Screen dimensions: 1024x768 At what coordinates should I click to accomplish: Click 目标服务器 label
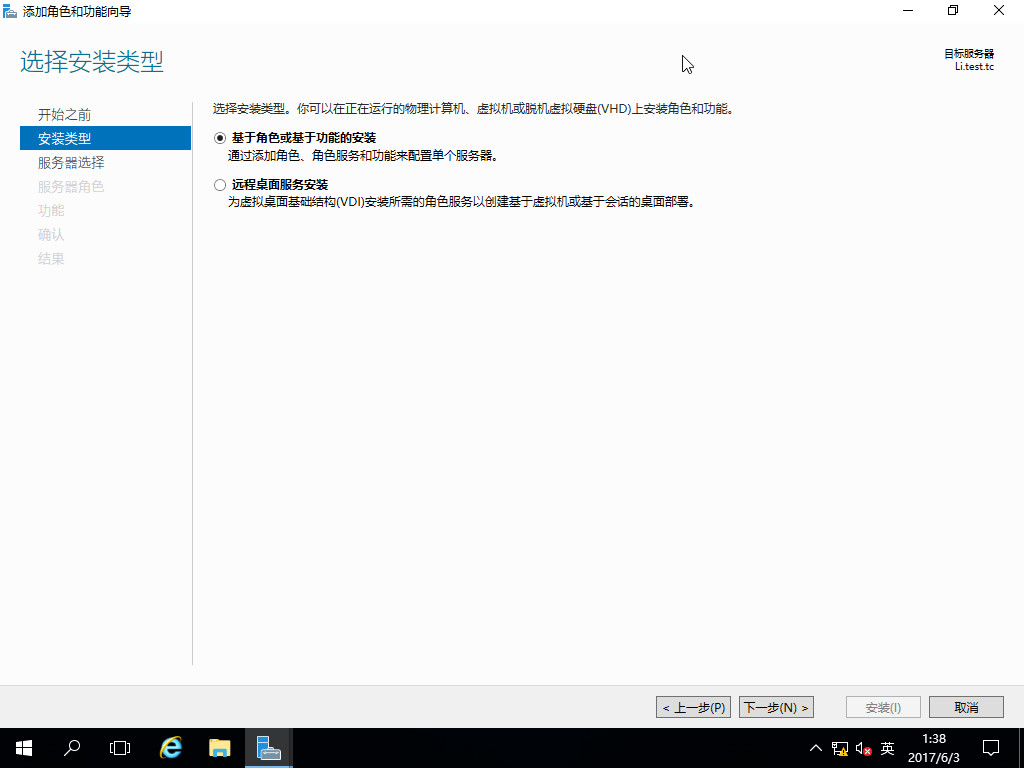(969, 54)
